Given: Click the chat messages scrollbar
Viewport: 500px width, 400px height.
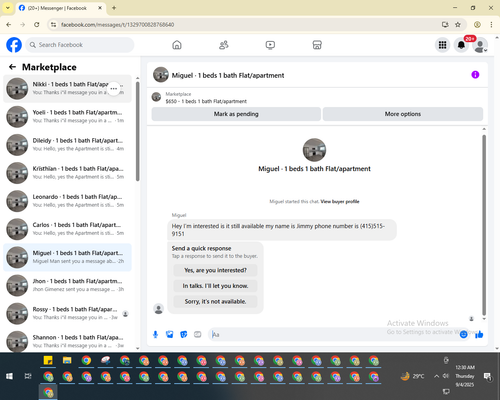Looking at the screenshot, I should point(484,225).
